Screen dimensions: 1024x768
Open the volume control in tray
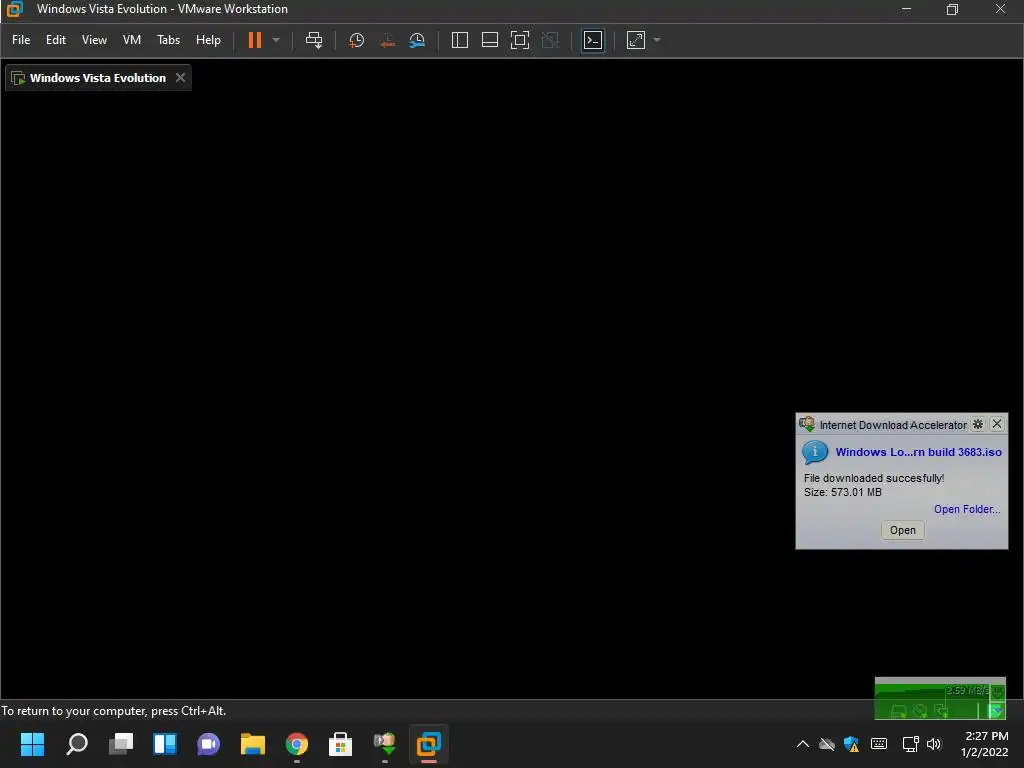[934, 744]
